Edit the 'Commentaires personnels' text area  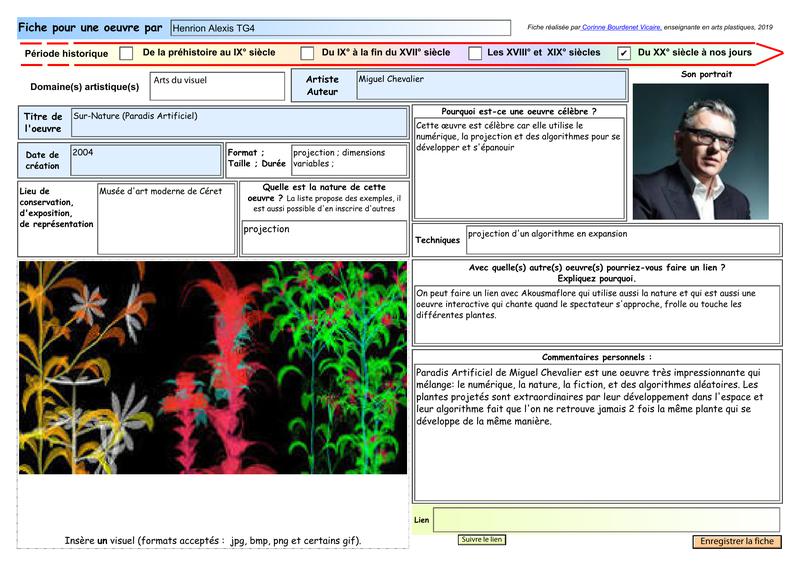click(x=596, y=432)
